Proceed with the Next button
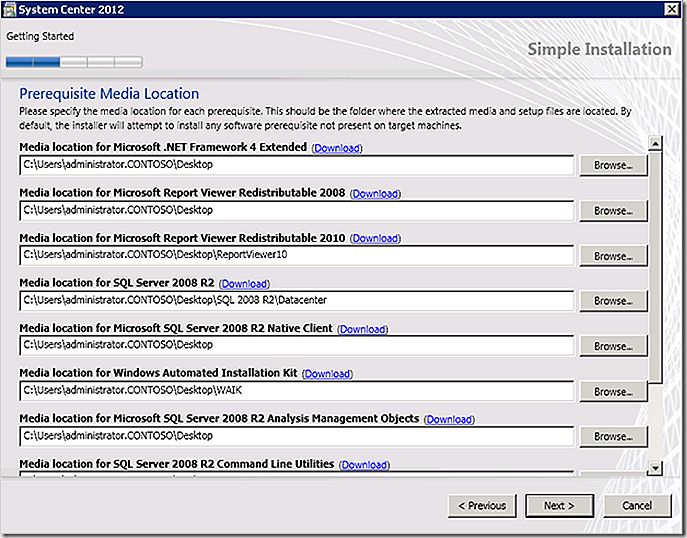This screenshot has width=687, height=538. 560,506
